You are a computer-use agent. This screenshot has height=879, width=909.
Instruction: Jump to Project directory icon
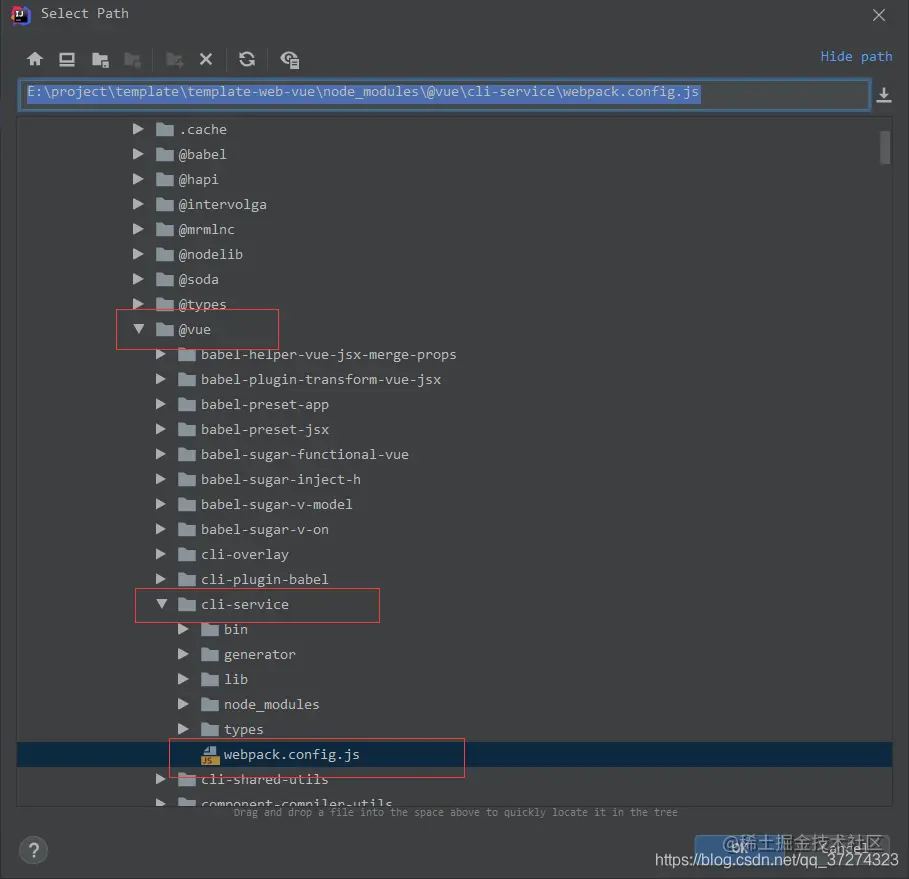(x=100, y=60)
